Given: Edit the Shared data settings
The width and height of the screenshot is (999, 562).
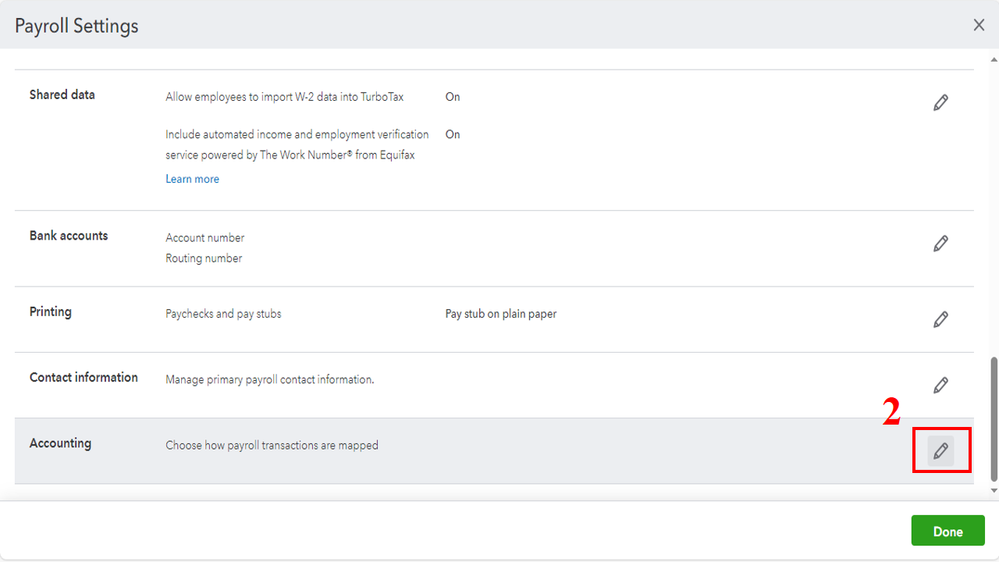Looking at the screenshot, I should pos(940,103).
